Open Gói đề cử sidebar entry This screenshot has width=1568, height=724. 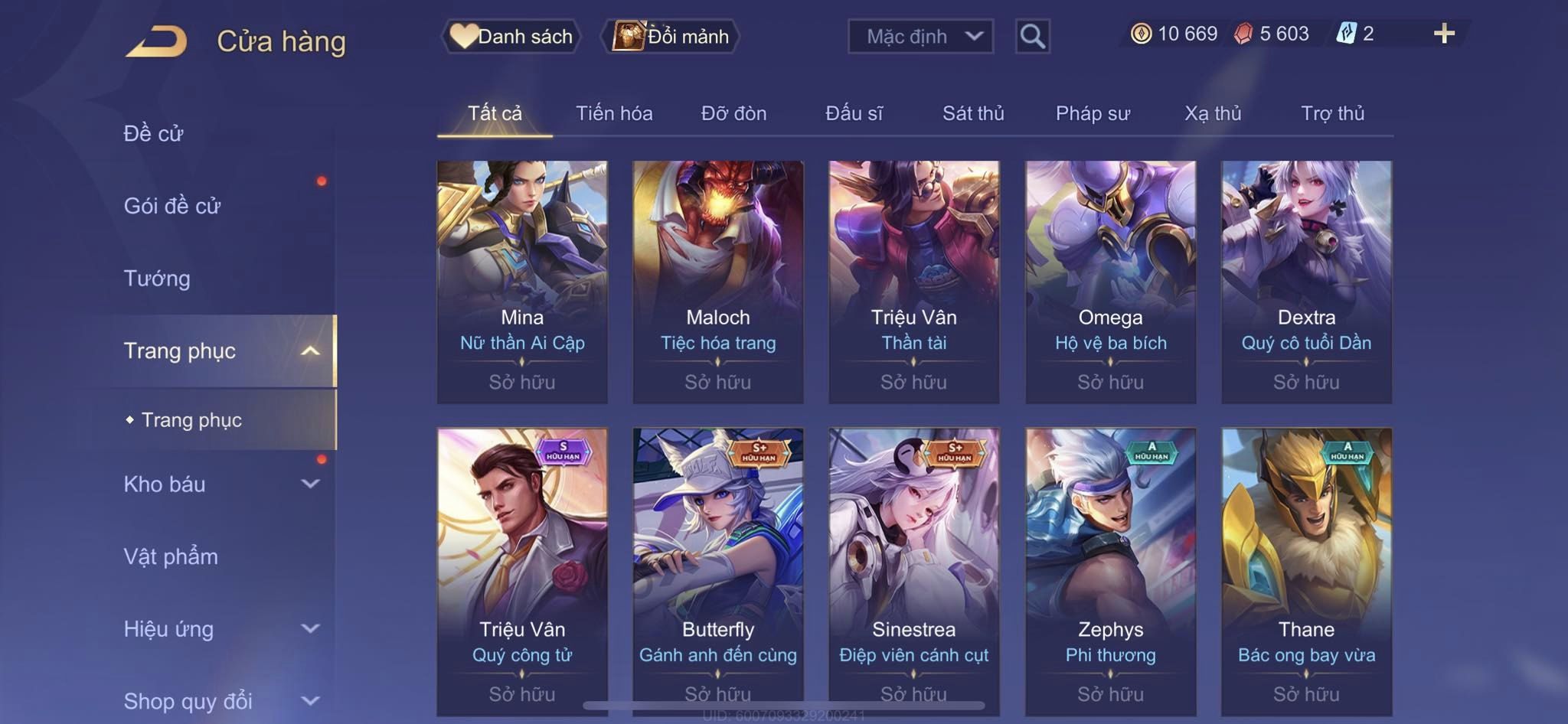click(172, 206)
